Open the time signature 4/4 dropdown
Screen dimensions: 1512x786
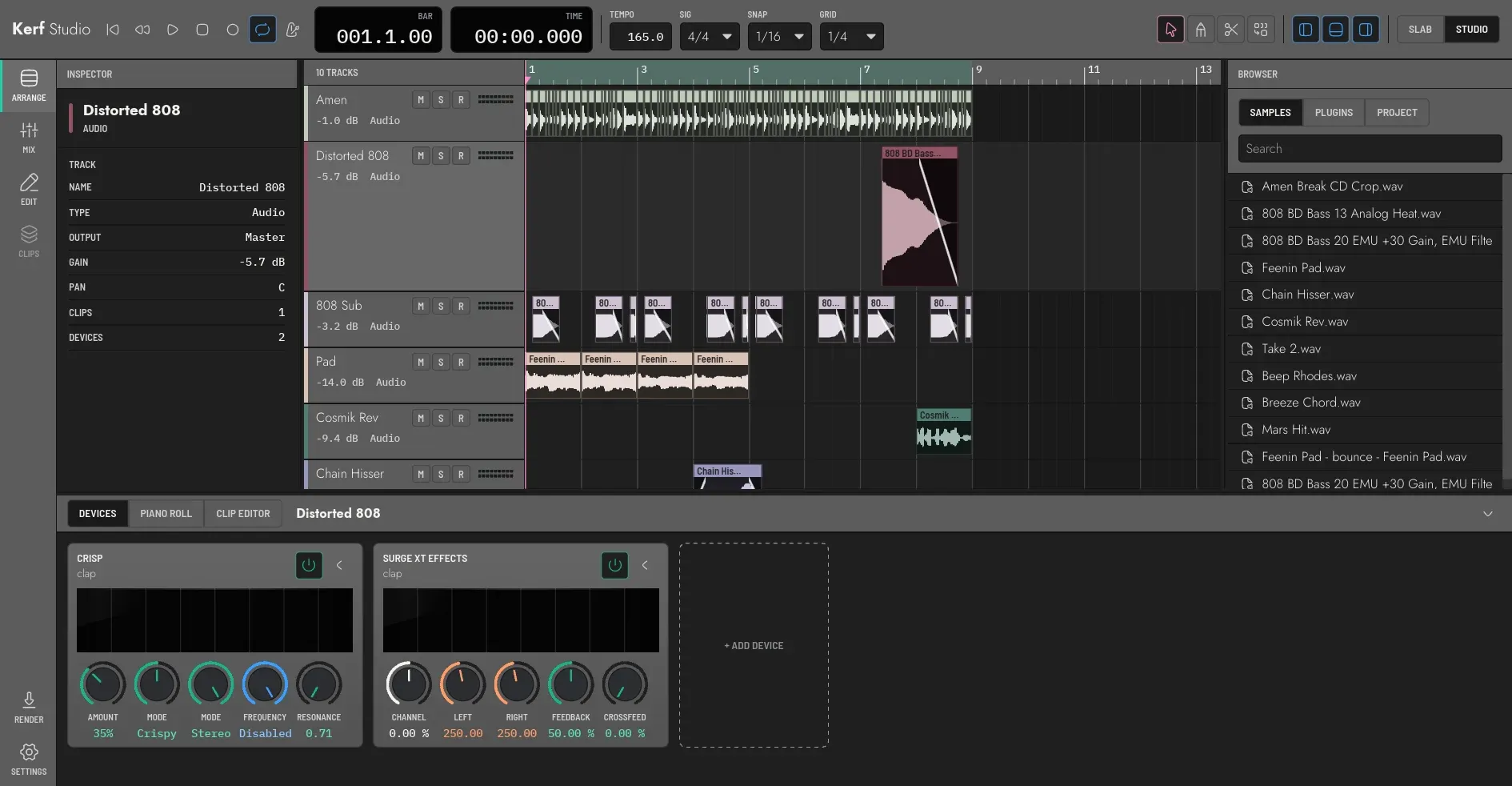(710, 37)
